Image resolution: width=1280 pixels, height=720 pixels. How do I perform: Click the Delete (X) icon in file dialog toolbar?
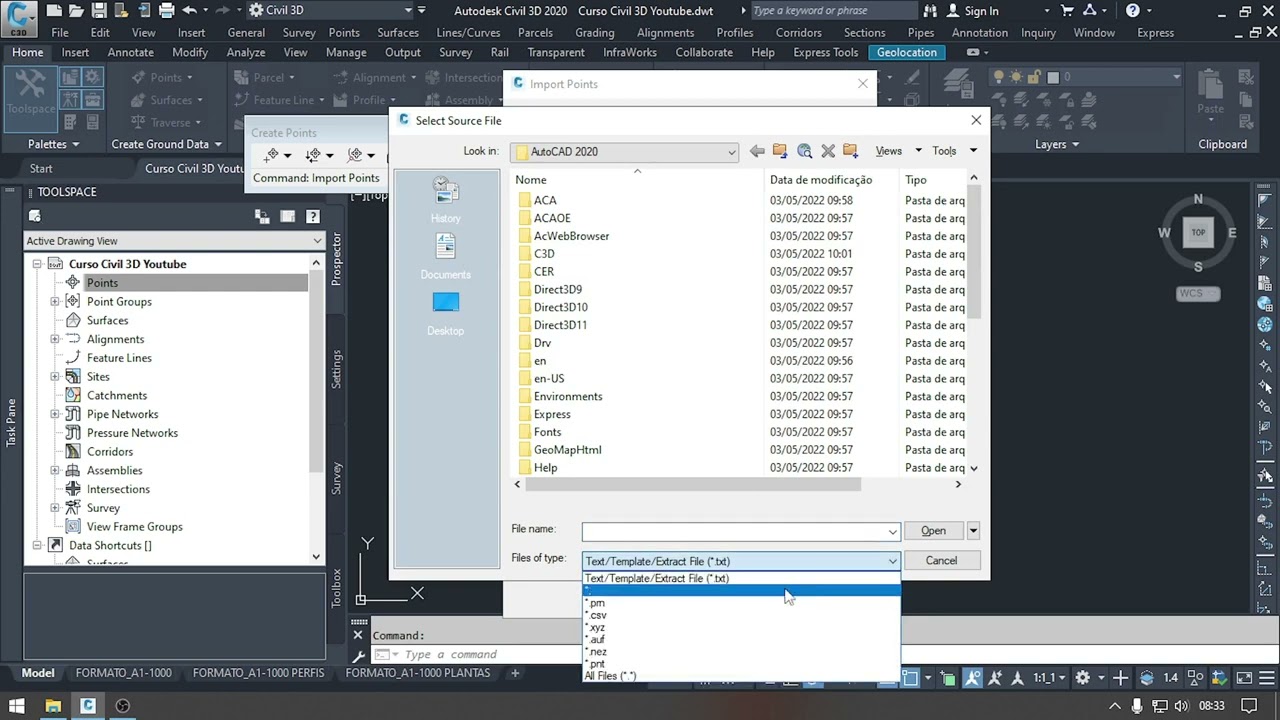click(x=828, y=151)
